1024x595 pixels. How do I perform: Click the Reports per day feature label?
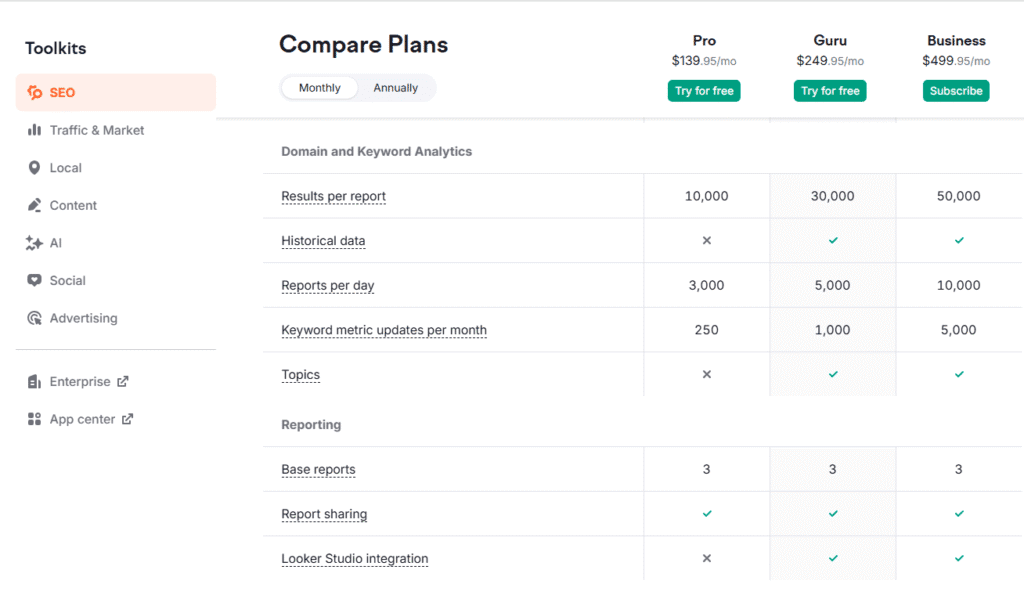point(328,285)
